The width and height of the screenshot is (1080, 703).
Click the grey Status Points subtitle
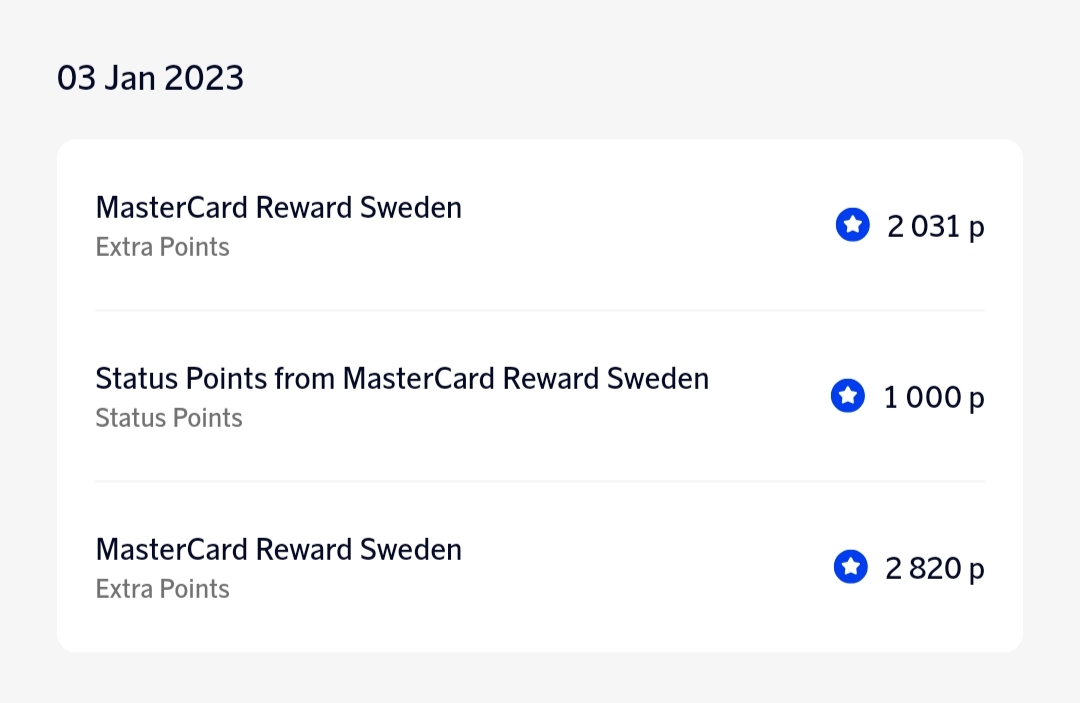pyautogui.click(x=168, y=418)
